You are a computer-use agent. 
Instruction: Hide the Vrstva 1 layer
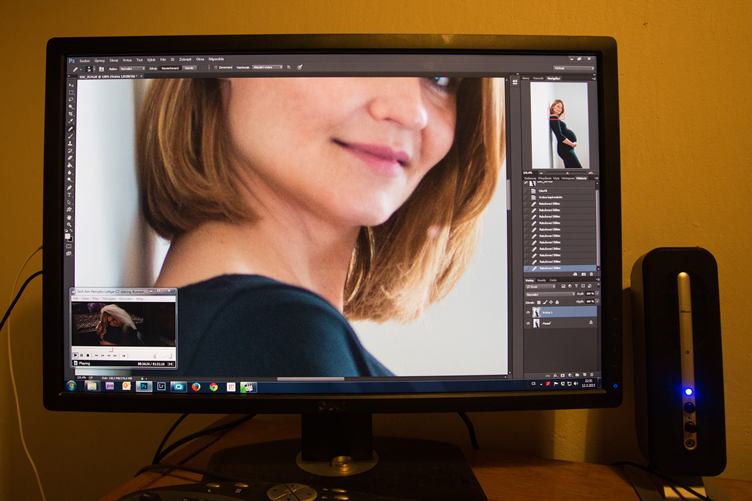pos(528,312)
